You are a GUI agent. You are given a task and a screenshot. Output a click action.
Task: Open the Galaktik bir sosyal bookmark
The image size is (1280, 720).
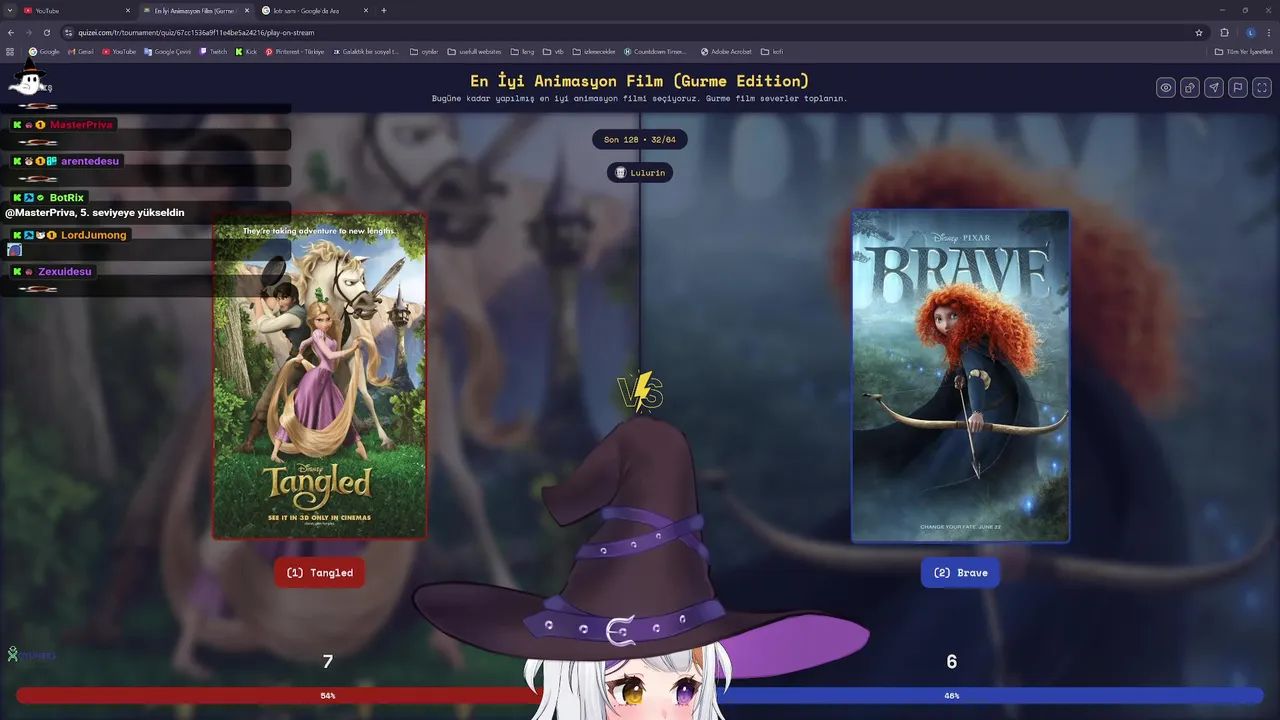tap(366, 51)
